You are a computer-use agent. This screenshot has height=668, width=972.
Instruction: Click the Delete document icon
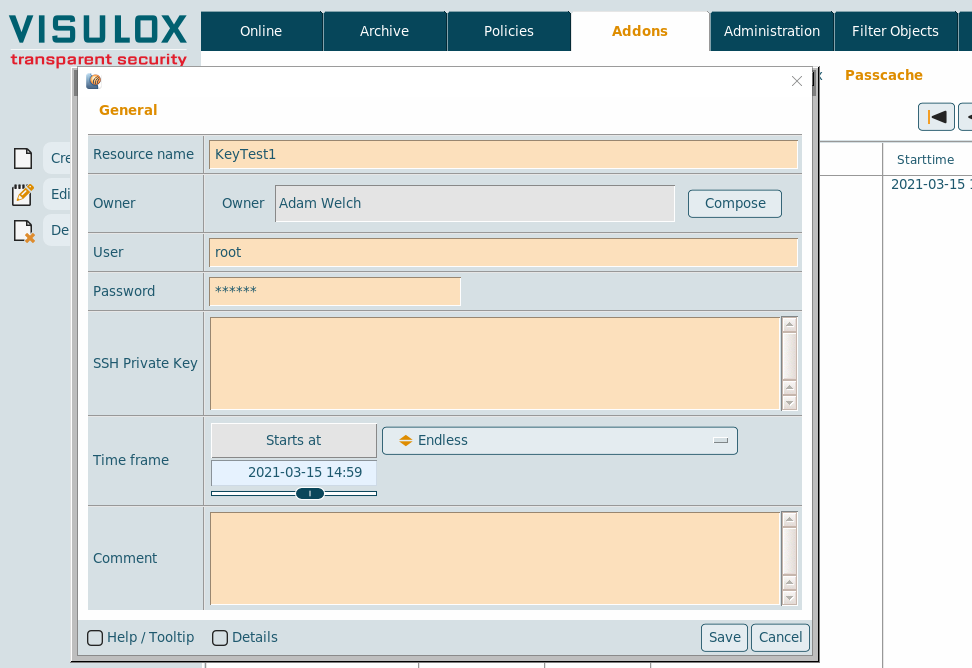tap(23, 230)
